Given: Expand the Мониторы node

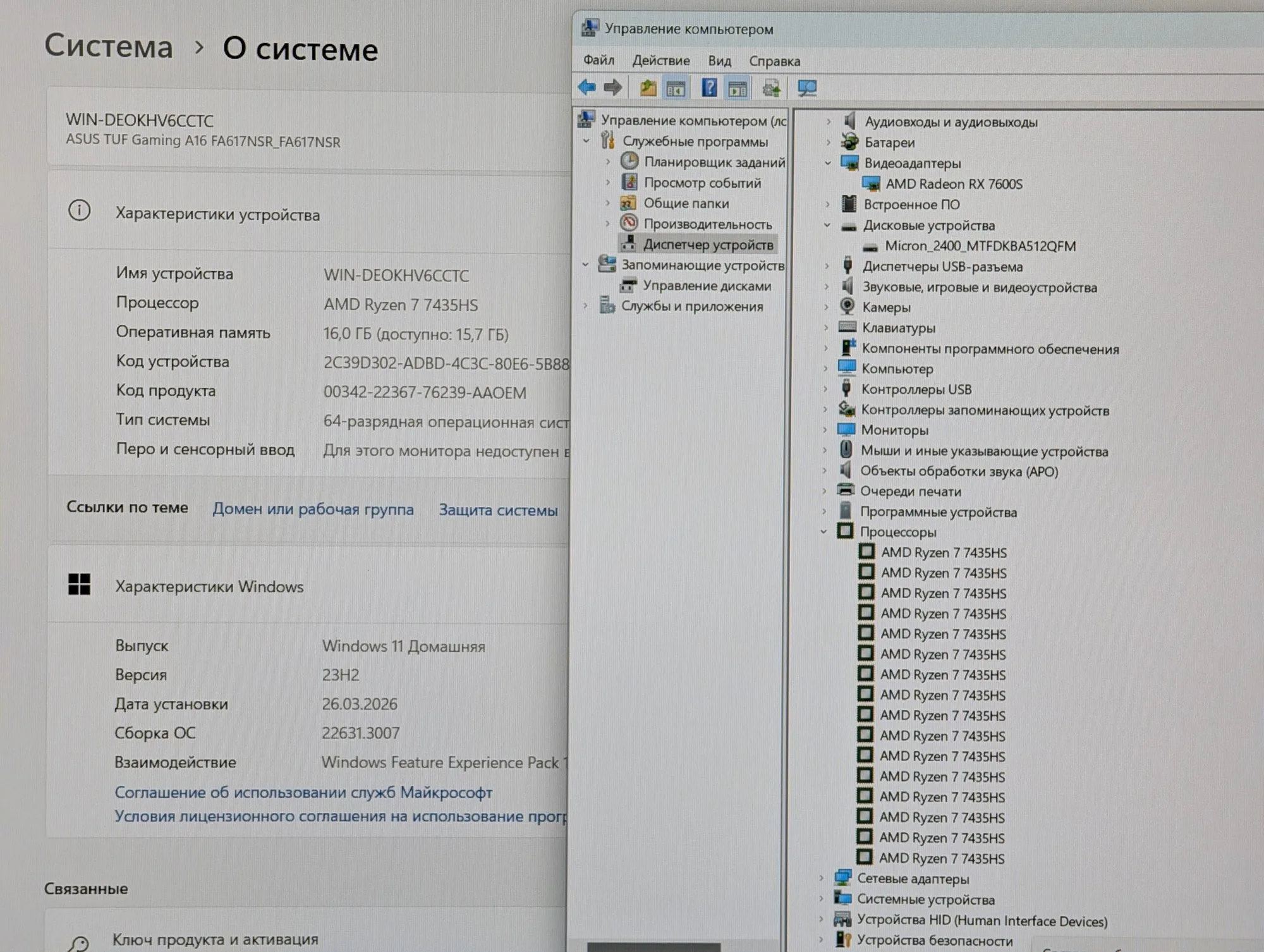Looking at the screenshot, I should point(825,430).
